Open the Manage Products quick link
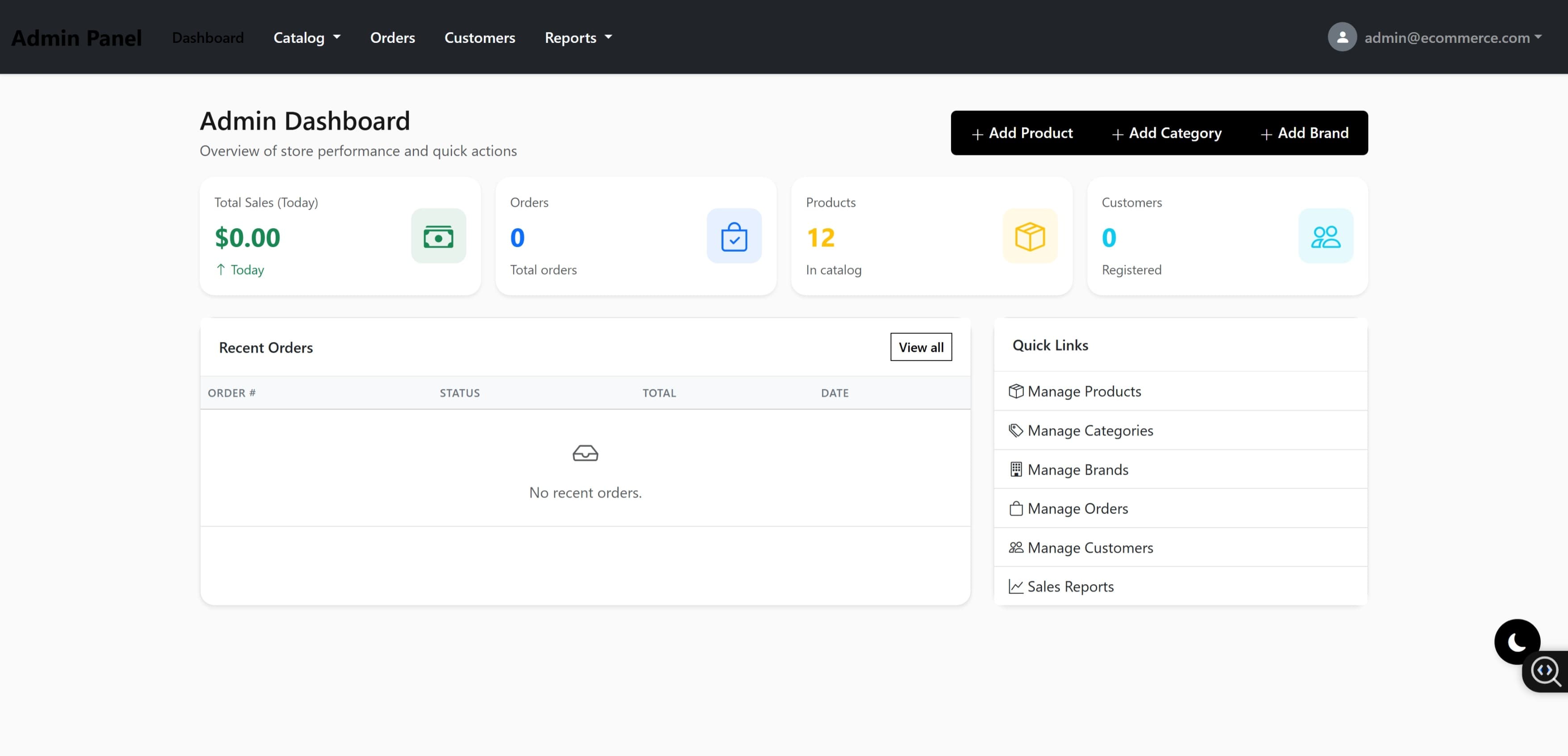Image resolution: width=1568 pixels, height=756 pixels. [1180, 391]
